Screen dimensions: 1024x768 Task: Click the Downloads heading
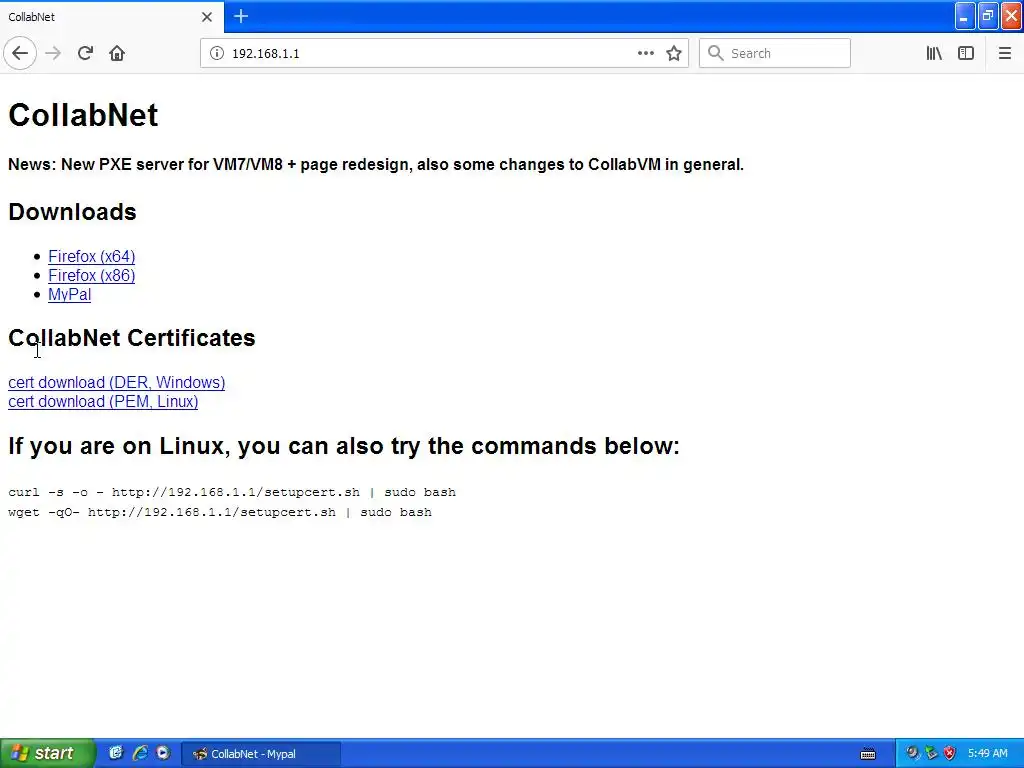pyautogui.click(x=72, y=212)
